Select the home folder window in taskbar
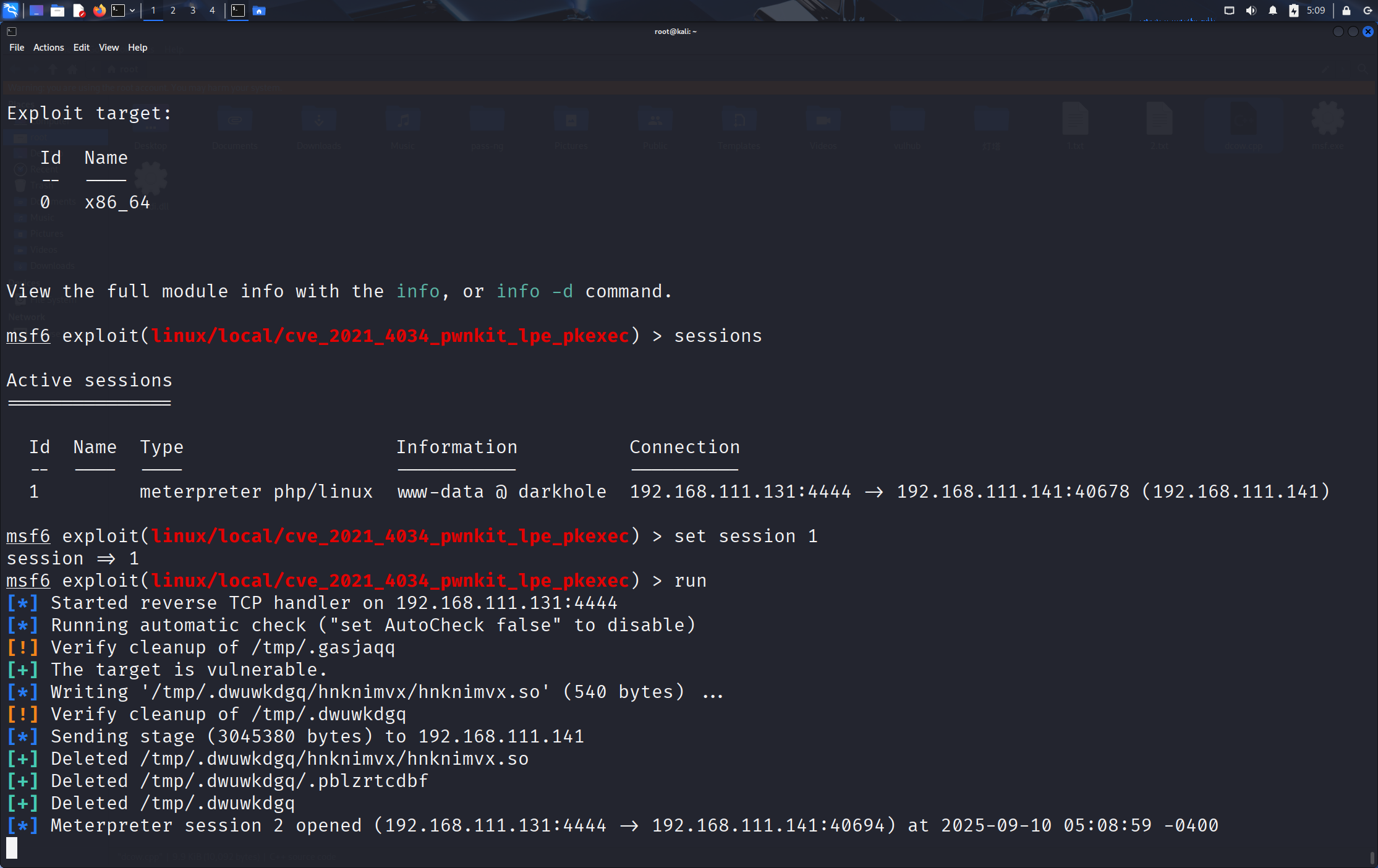This screenshot has width=1378, height=868. (259, 11)
